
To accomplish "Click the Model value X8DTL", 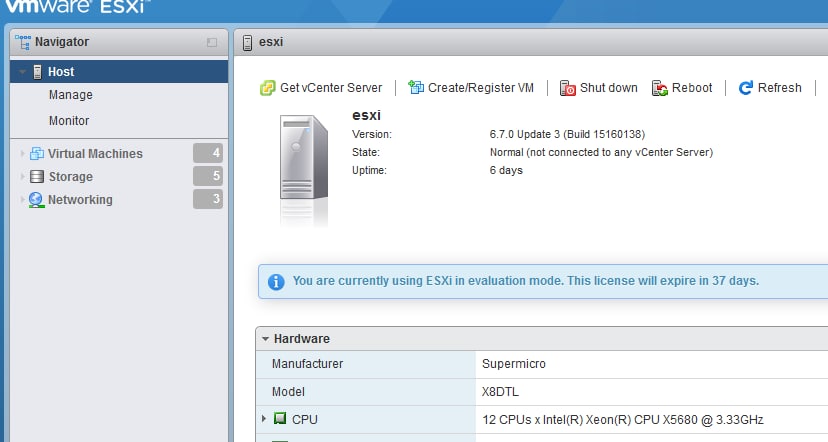I will (x=500, y=392).
